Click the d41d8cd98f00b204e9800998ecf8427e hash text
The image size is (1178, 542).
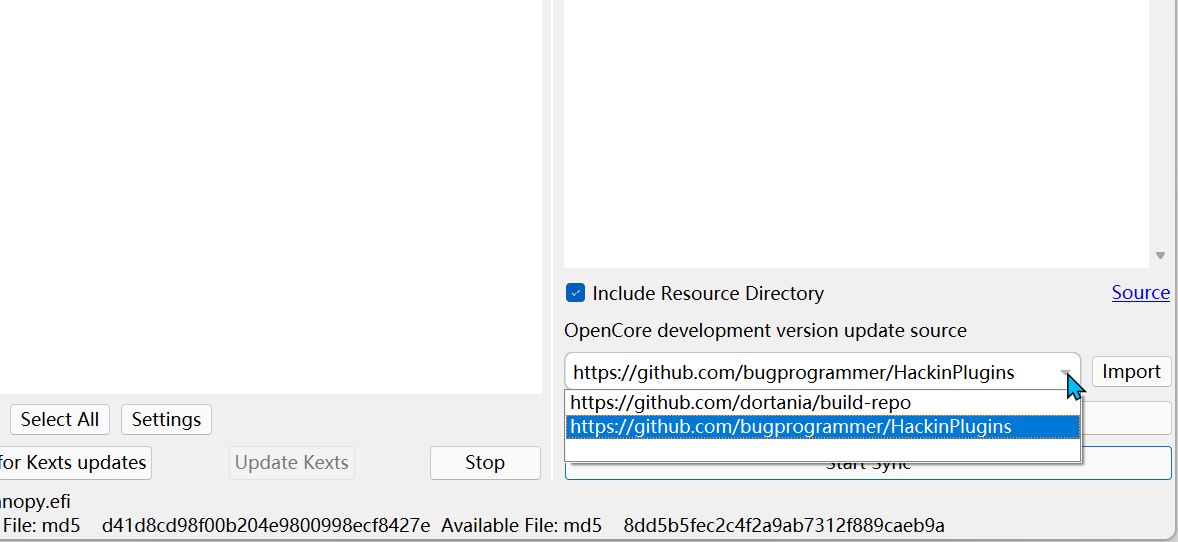[266, 525]
